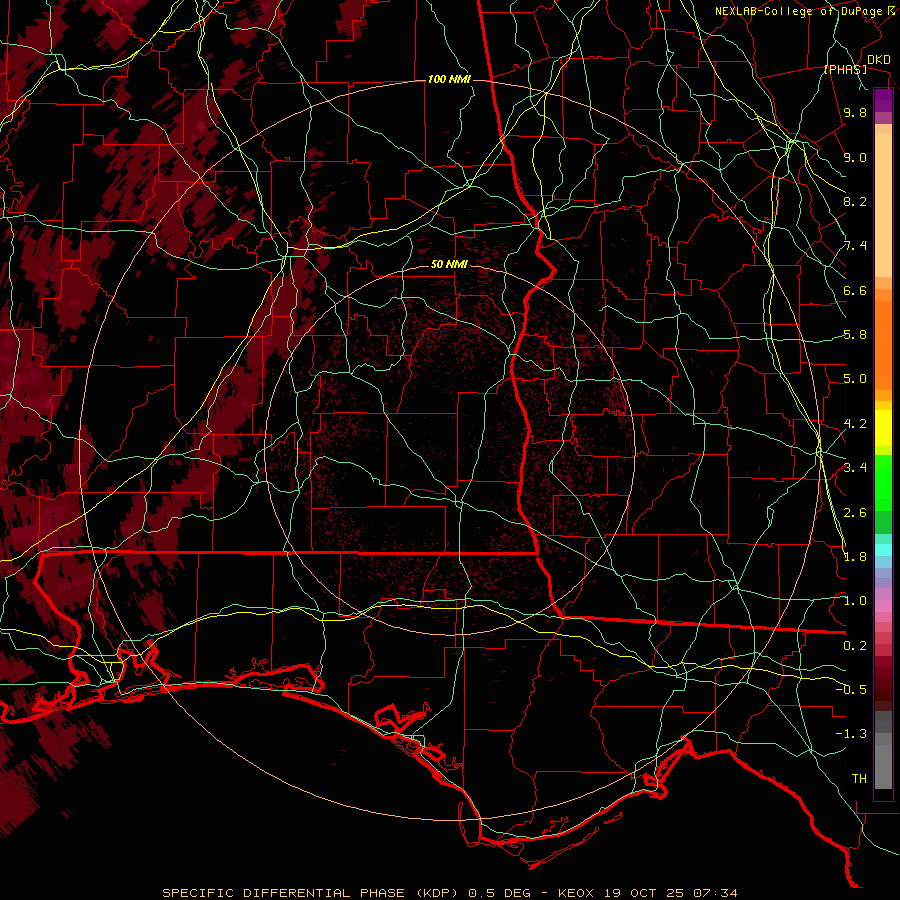Click the 2.6 value on the color scale

(x=855, y=513)
